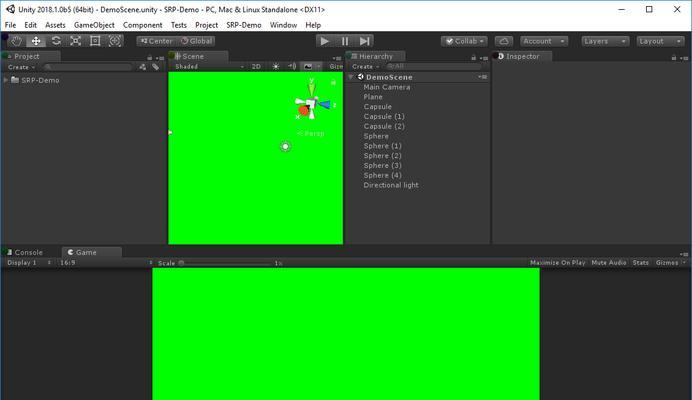This screenshot has width=692, height=400.
Task: Select Sphere (3) in Hierarchy
Action: coord(382,166)
